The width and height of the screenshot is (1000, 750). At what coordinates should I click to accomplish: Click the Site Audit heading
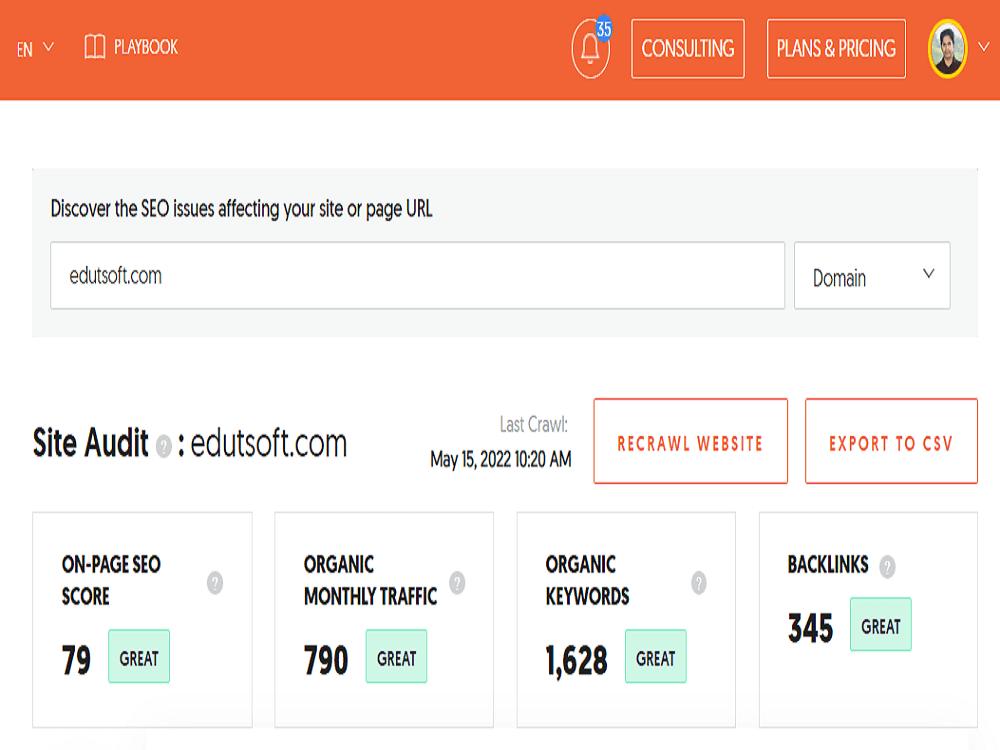click(91, 443)
